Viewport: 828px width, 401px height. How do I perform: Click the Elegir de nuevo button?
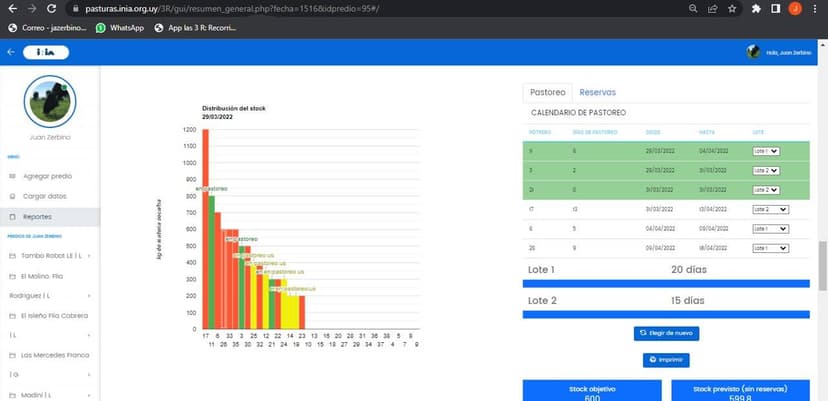point(666,333)
